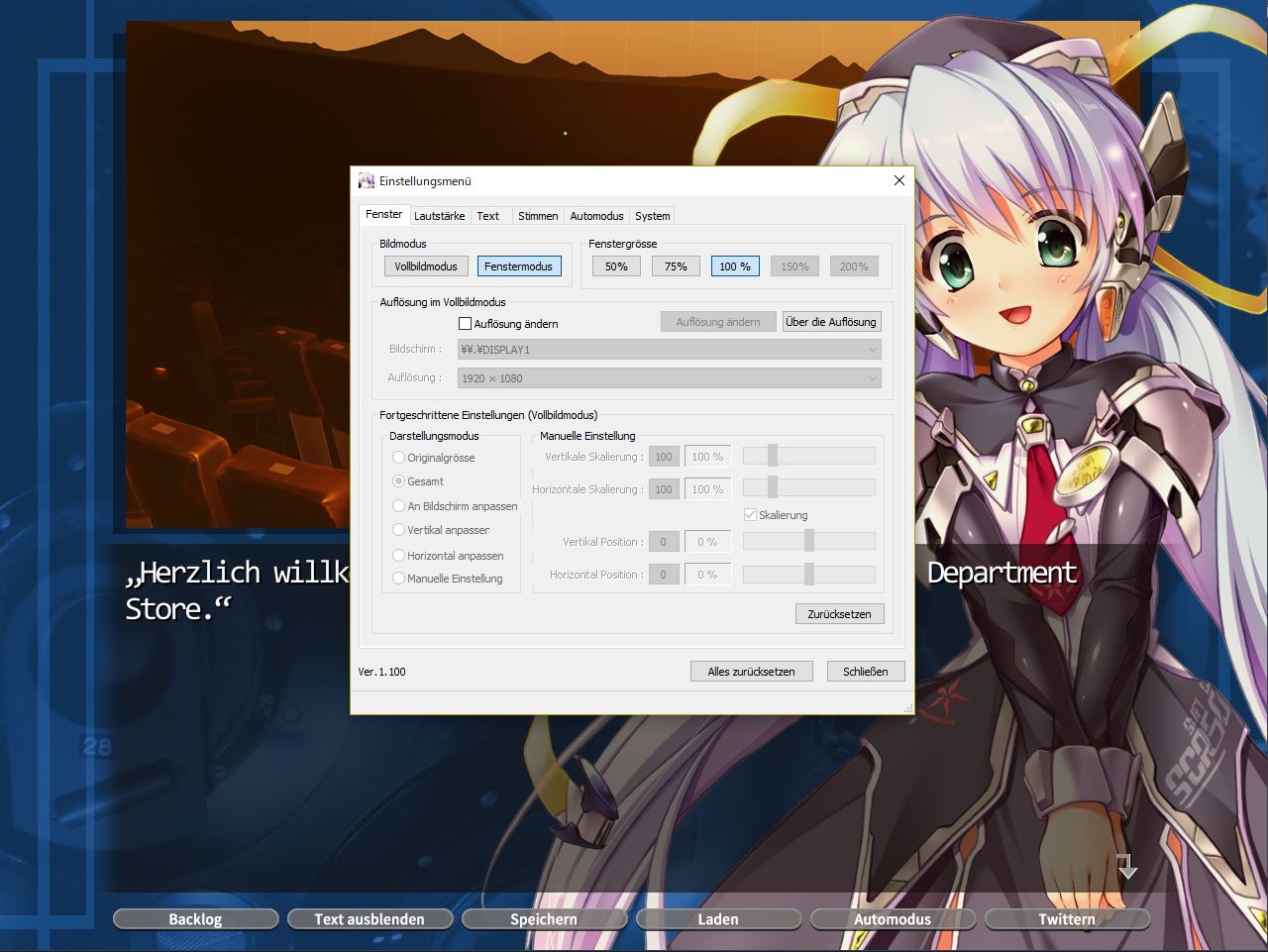1268x952 pixels.
Task: Set window size to 50%
Action: tap(616, 266)
